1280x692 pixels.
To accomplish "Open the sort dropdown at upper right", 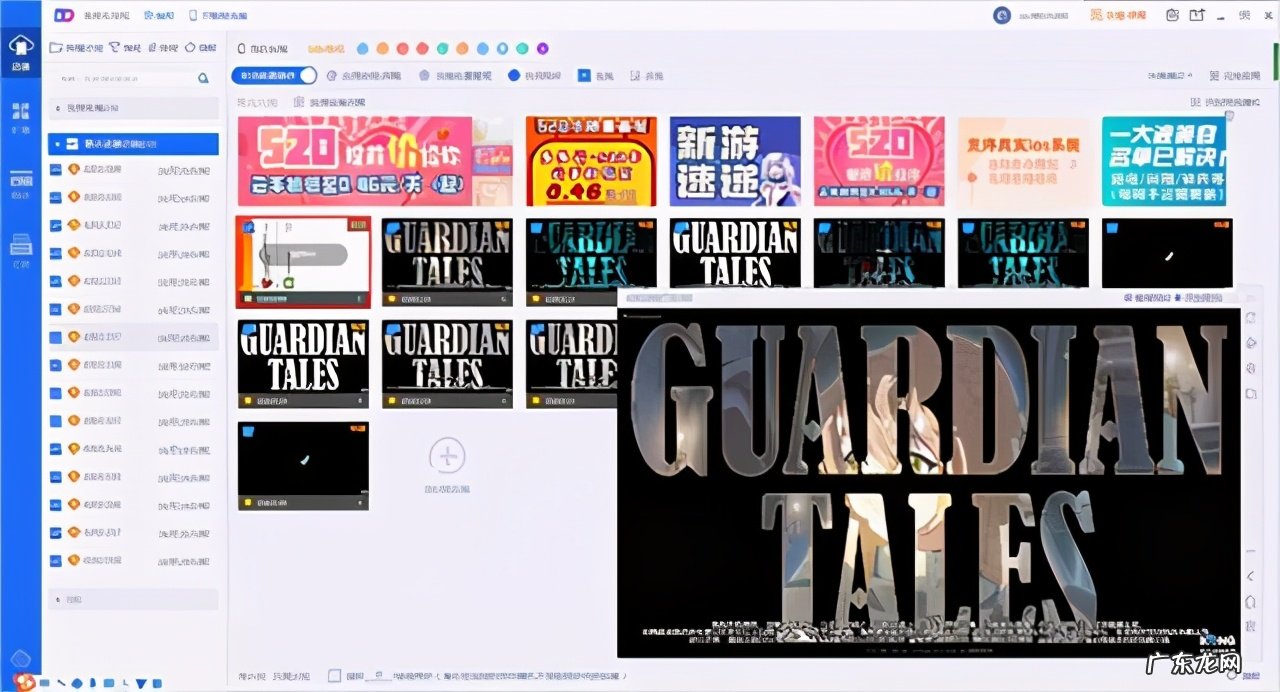I will (1170, 76).
